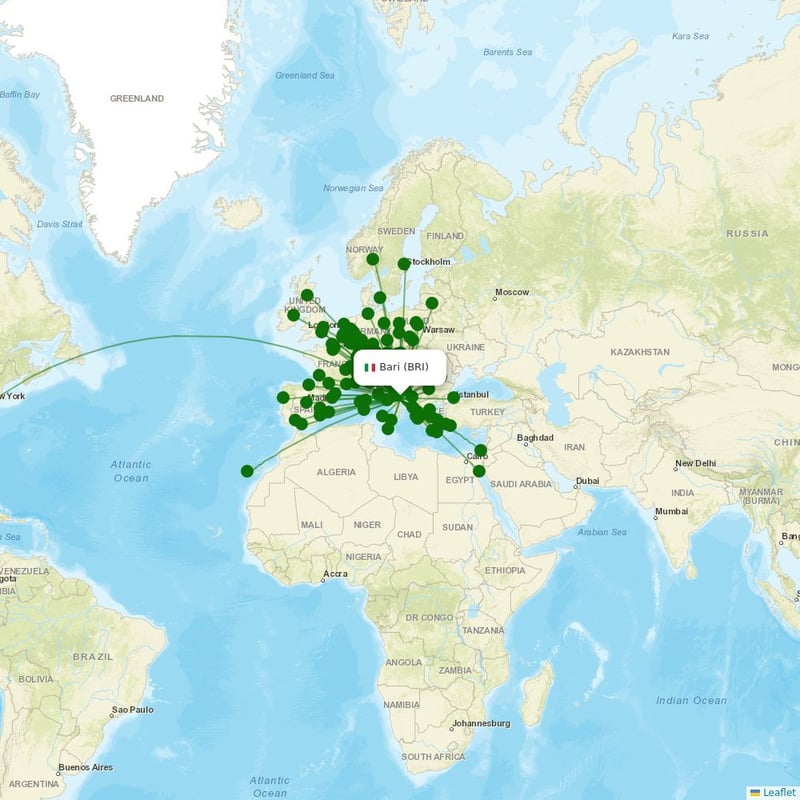Viewport: 800px width, 800px height.
Task: Click the marker over the United Kingdom
Action: 307,295
